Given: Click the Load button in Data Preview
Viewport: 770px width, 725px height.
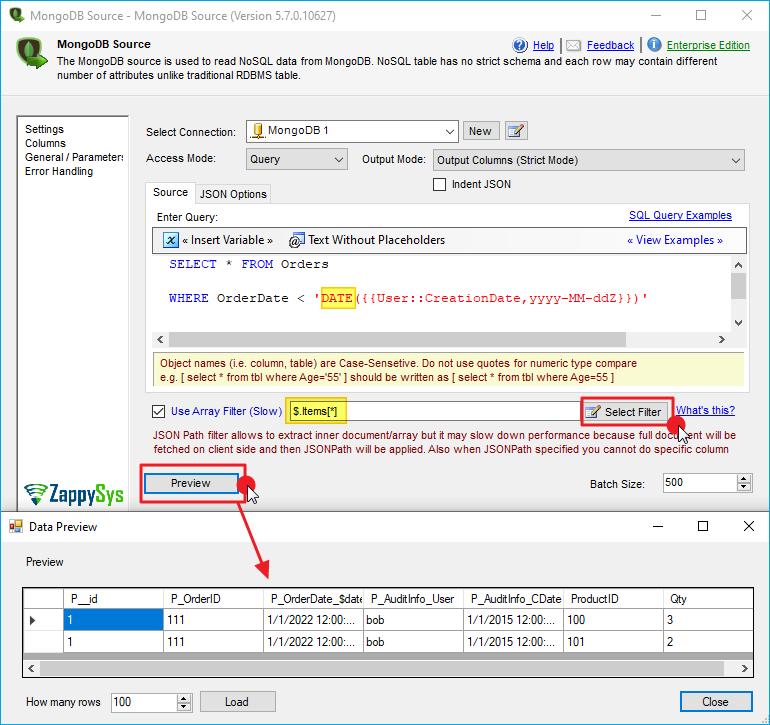Looking at the screenshot, I should click(237, 702).
